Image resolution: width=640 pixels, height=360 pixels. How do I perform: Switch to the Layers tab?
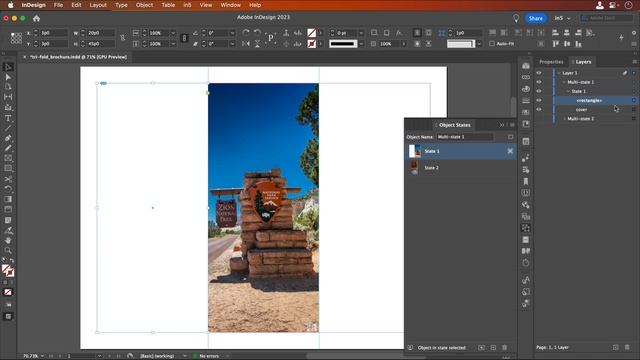583,62
